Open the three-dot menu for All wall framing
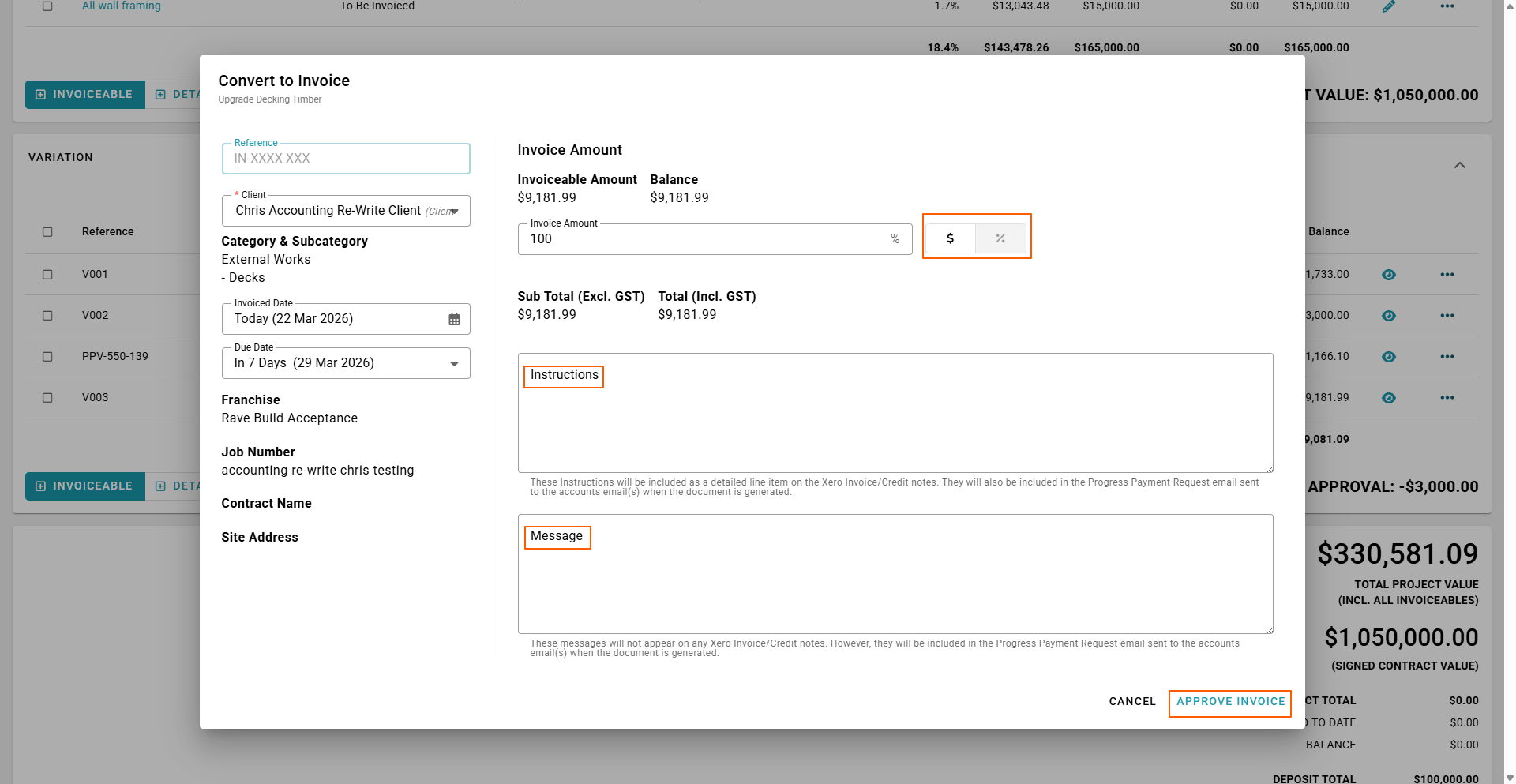The height and width of the screenshot is (784, 1516). click(1447, 6)
